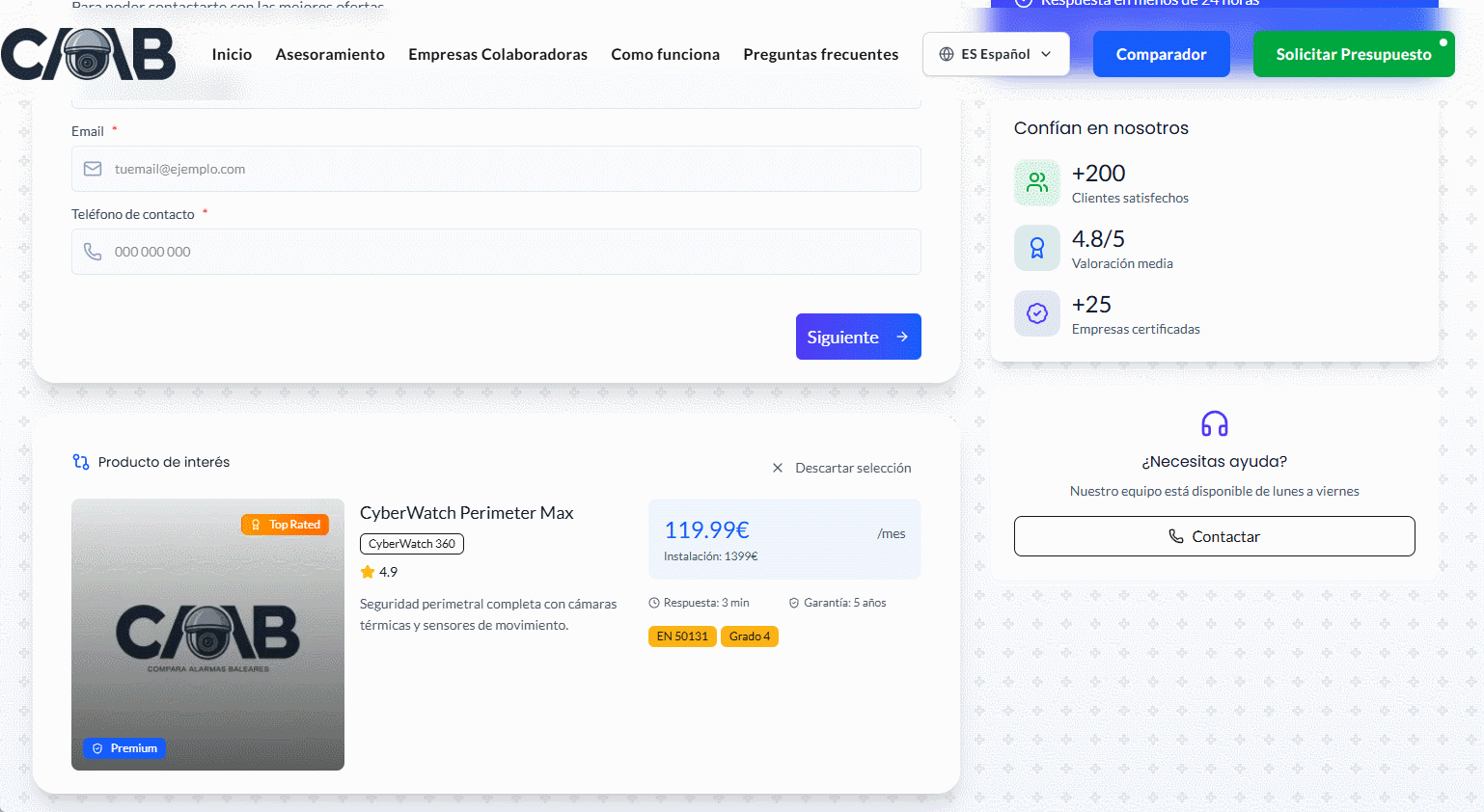Click the product description about cámaras térmicas
This screenshot has width=1484, height=812.
click(488, 614)
